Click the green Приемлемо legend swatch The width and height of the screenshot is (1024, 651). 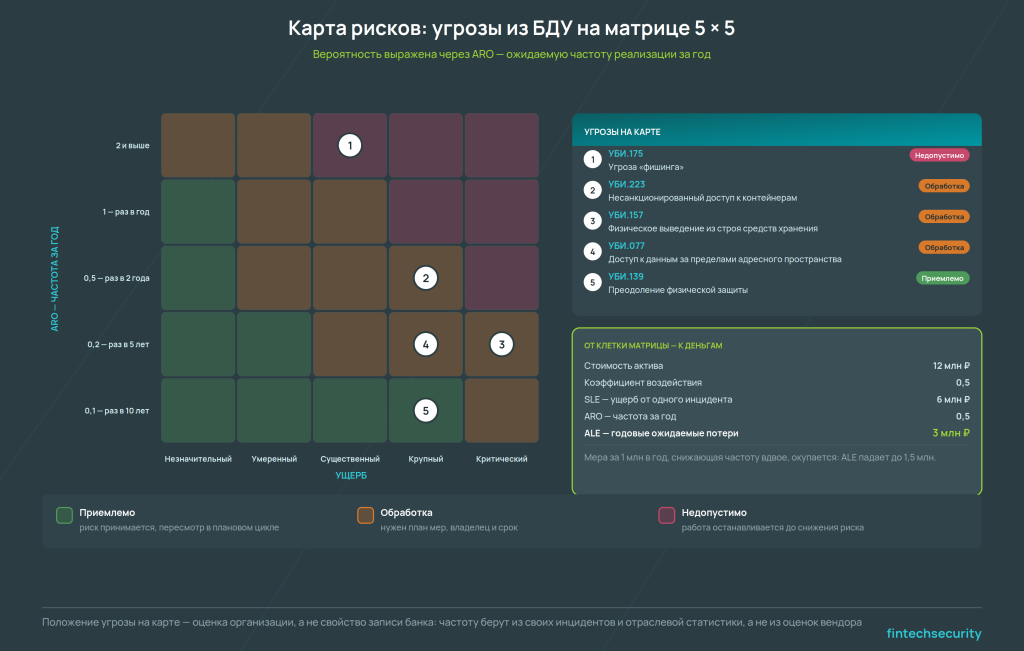(x=64, y=515)
